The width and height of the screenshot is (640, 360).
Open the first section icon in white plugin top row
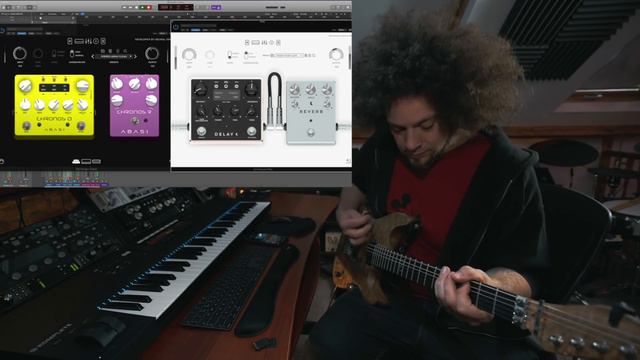point(247,43)
